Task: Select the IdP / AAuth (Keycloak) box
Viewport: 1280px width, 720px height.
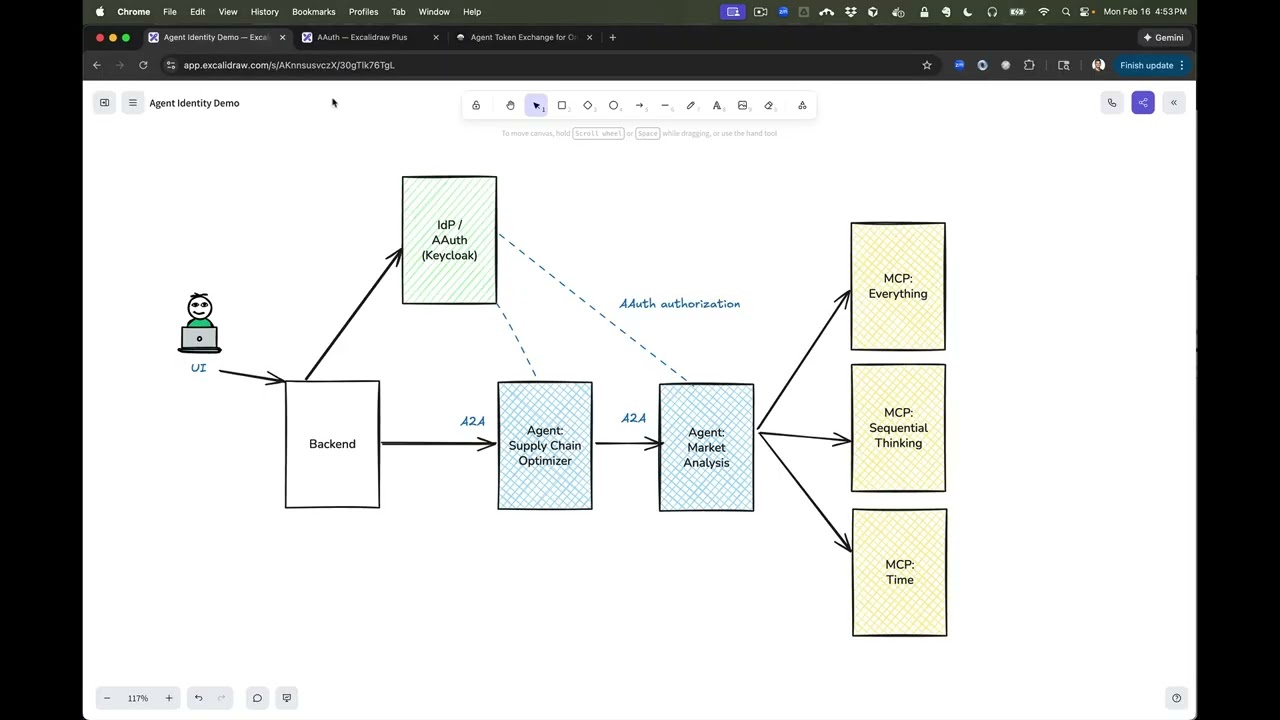Action: (x=449, y=240)
